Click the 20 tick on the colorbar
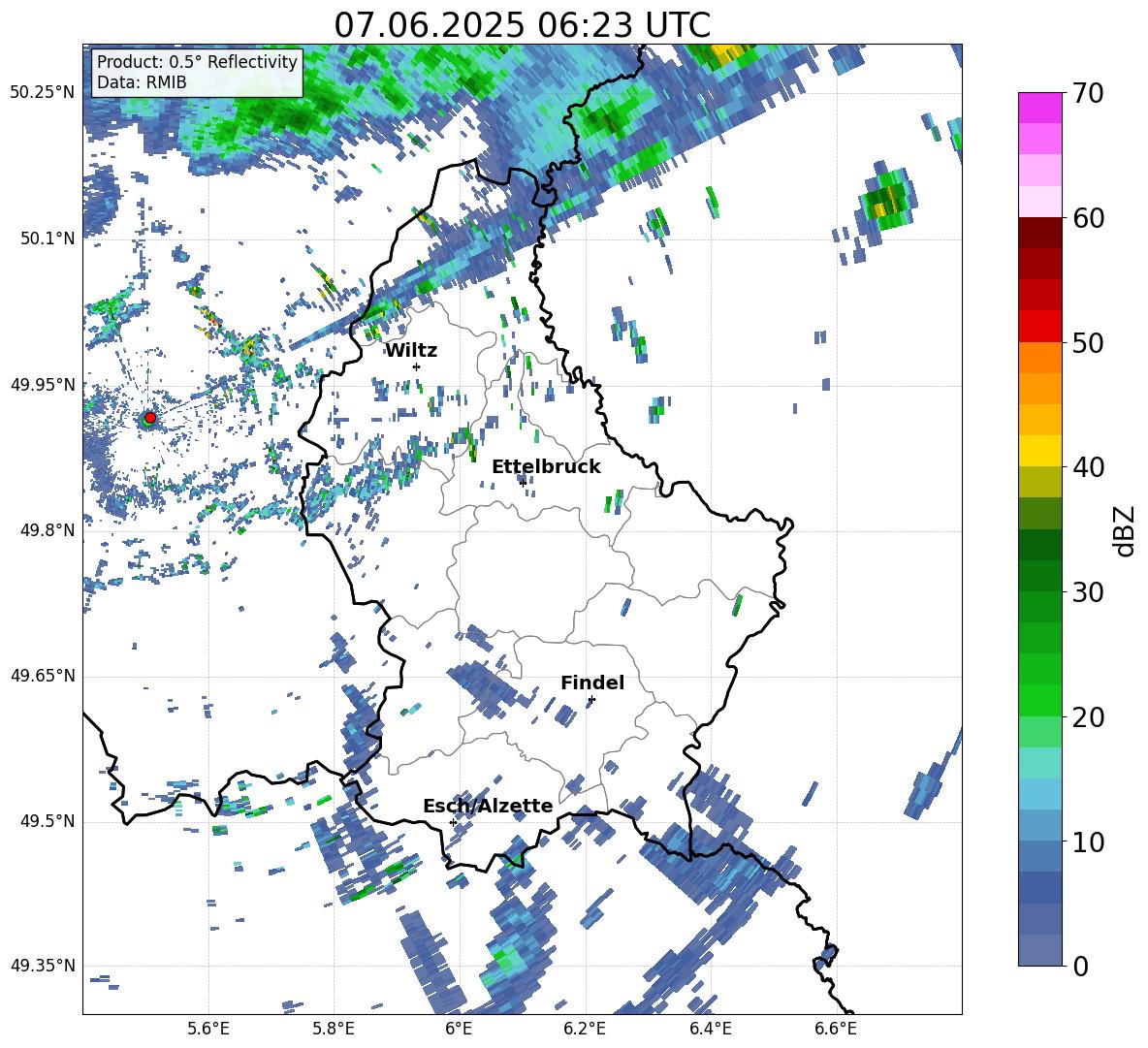Viewport: 1148px width, 1048px height. point(1088,717)
